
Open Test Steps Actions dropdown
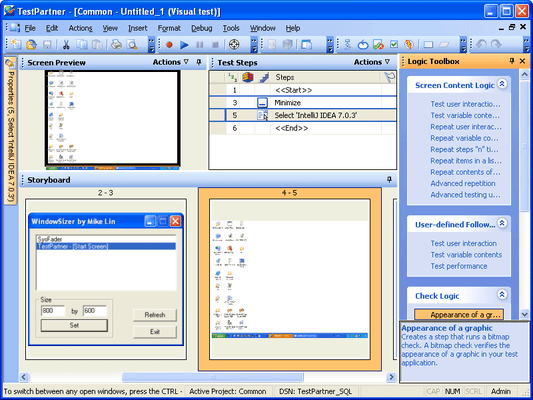[372, 62]
